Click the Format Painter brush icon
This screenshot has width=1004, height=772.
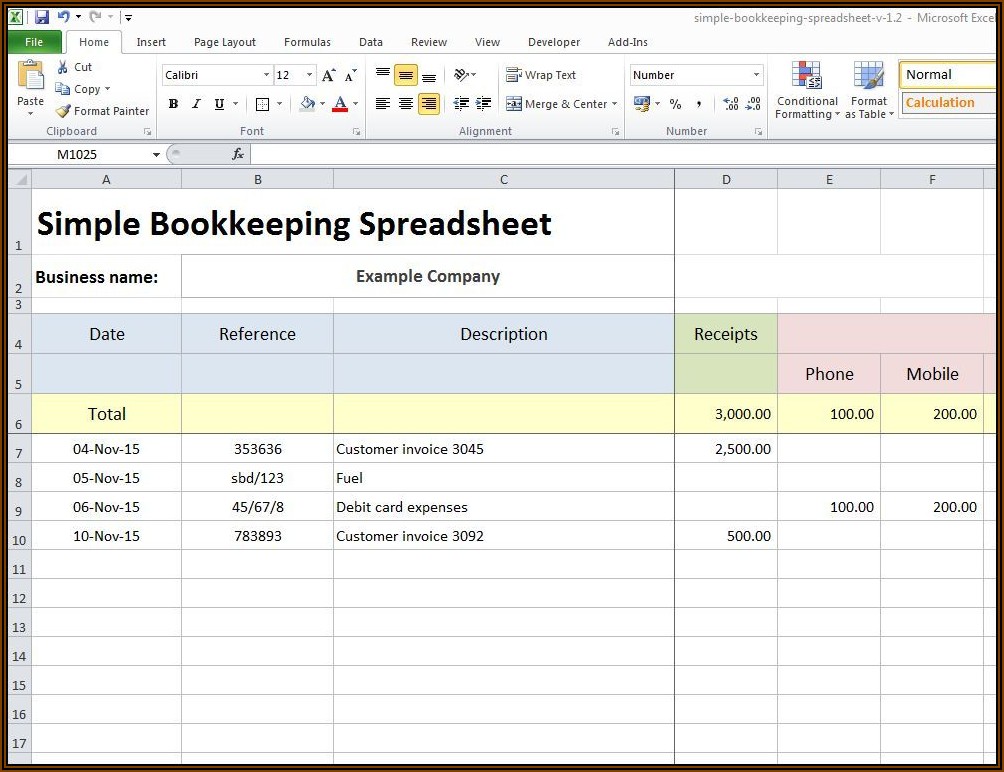point(64,111)
